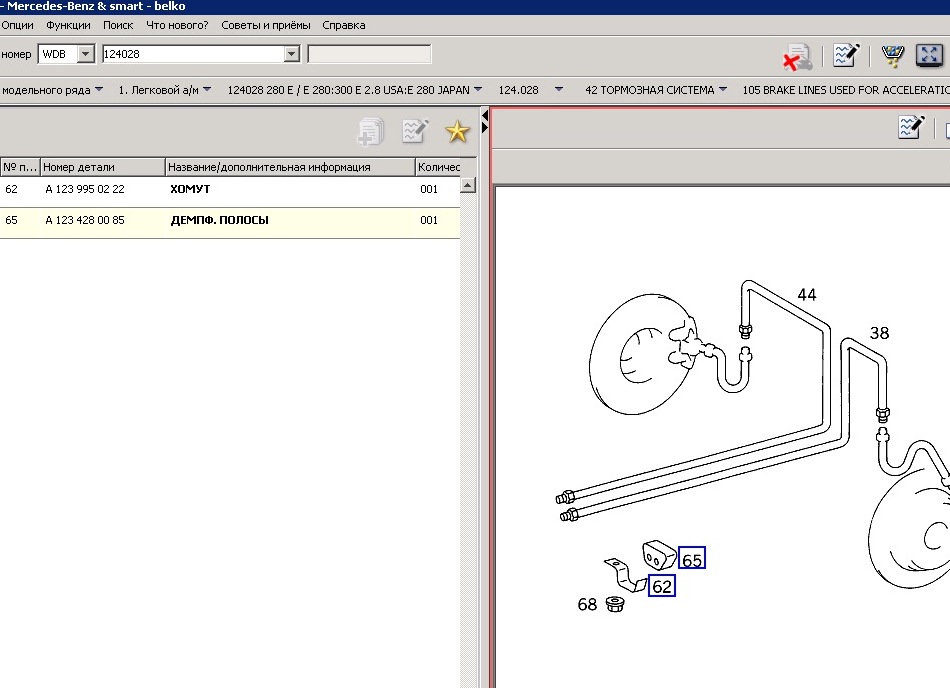
Task: Click the gold star favorites icon
Action: pos(457,131)
